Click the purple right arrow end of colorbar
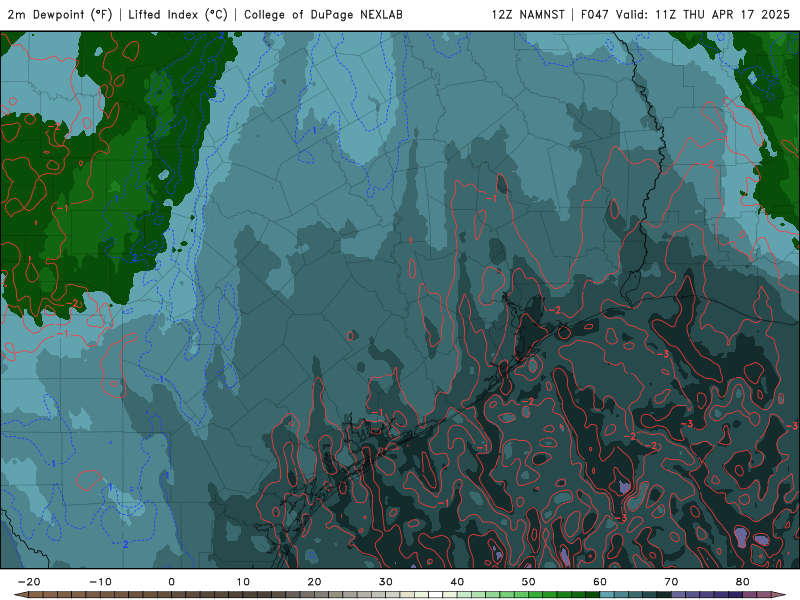 click(779, 595)
